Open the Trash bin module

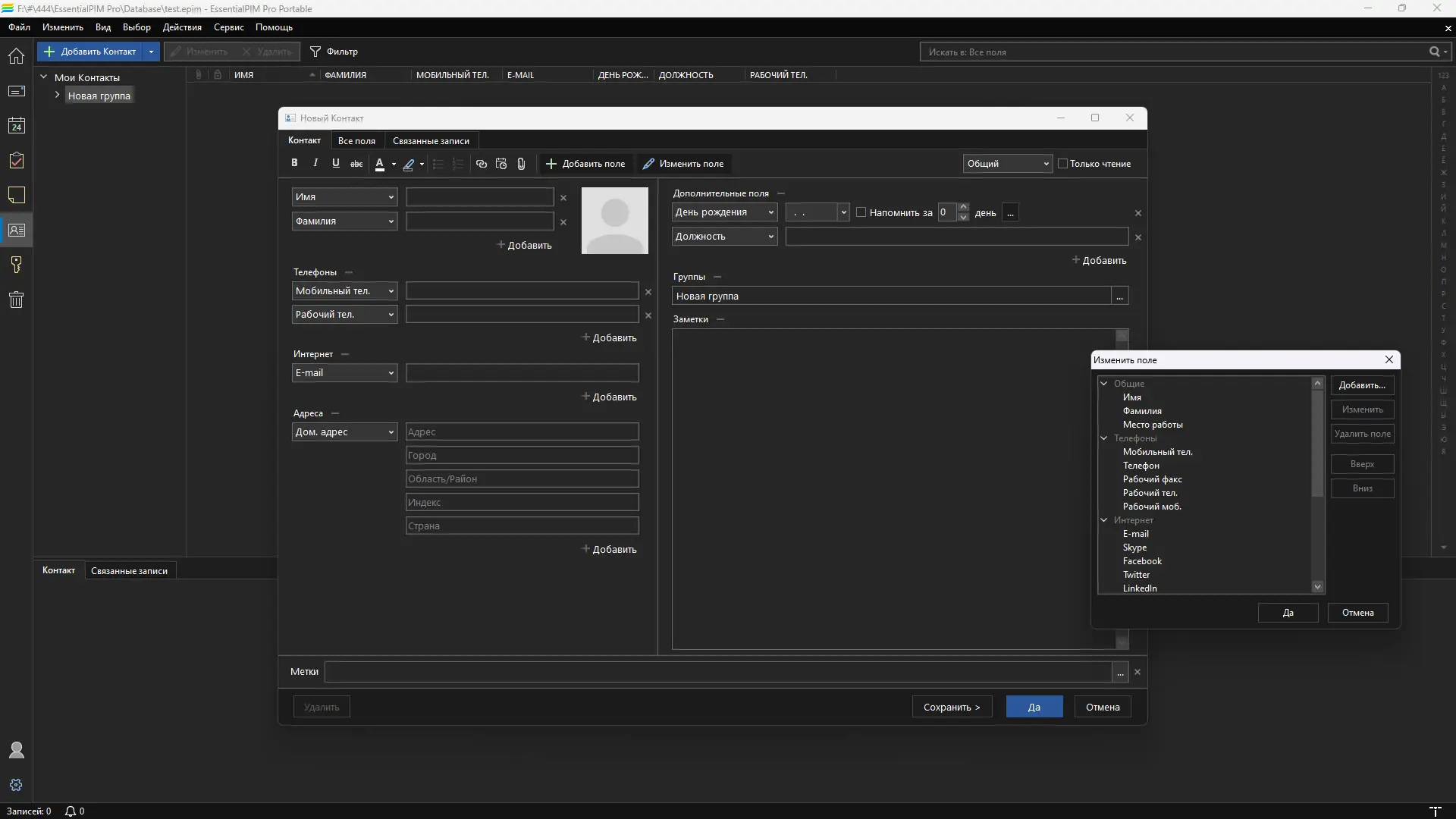(16, 300)
